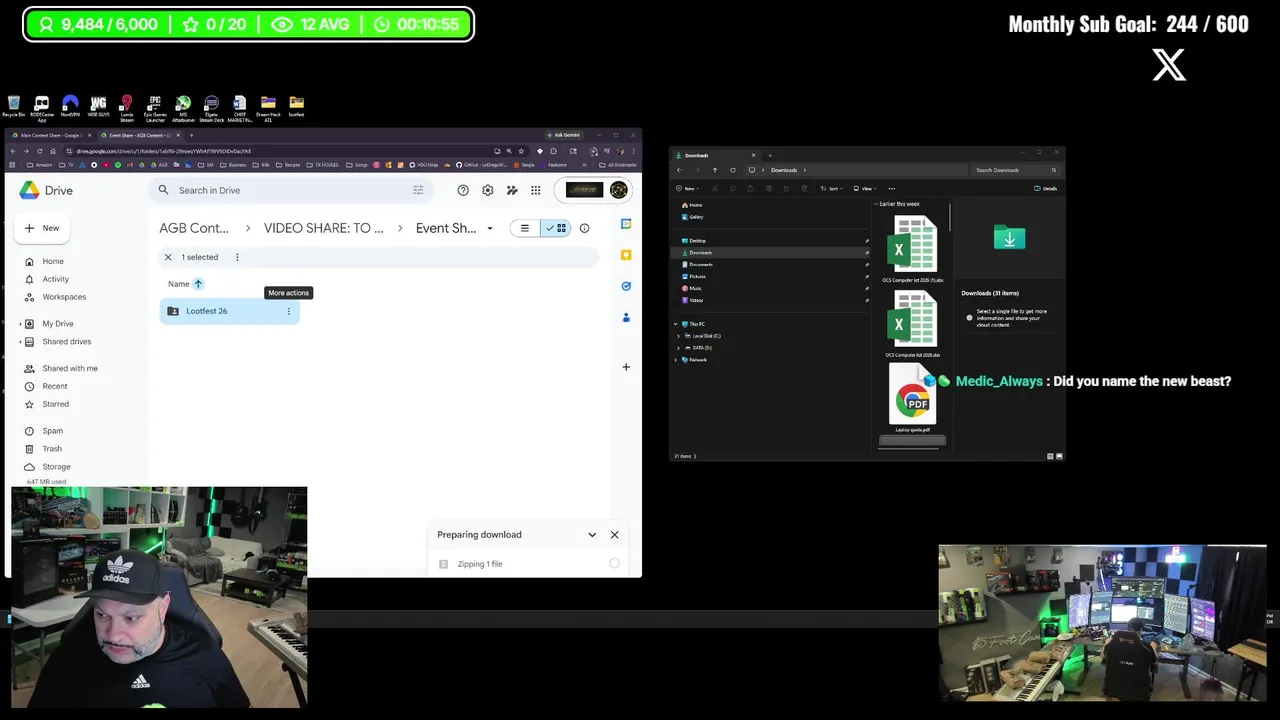Screen dimensions: 1280x720
Task: Reload page in Chrome toolbar
Action: 39,151
